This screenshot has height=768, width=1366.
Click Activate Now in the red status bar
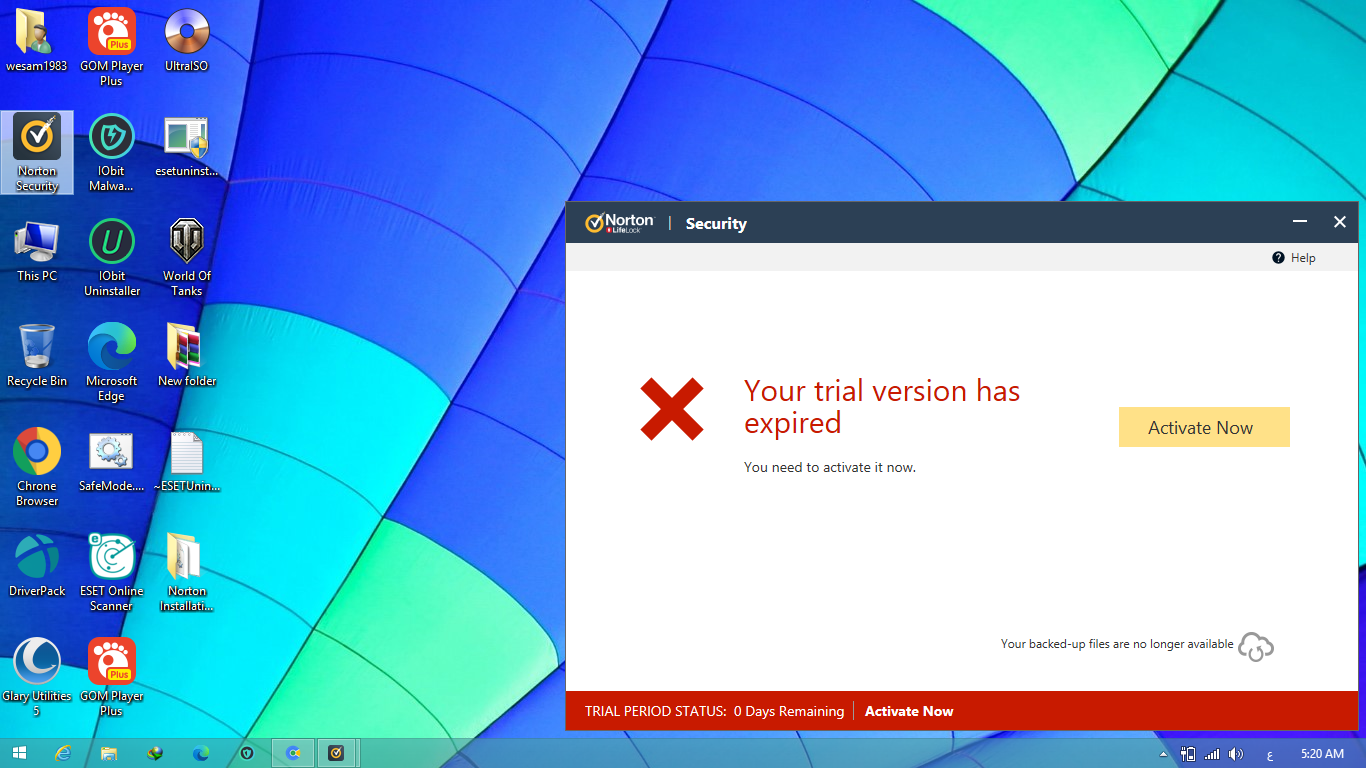click(x=909, y=711)
